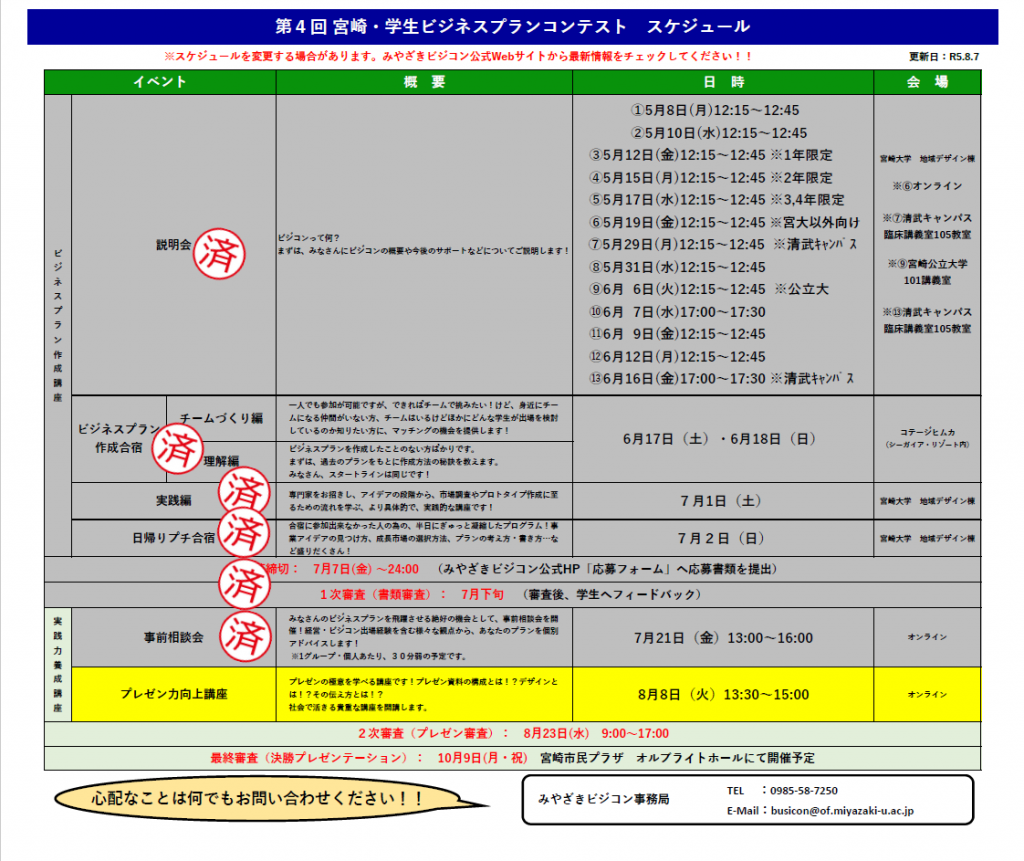Select the update date 更新日：R5.8.7
The height and width of the screenshot is (861, 1024).
click(x=944, y=57)
